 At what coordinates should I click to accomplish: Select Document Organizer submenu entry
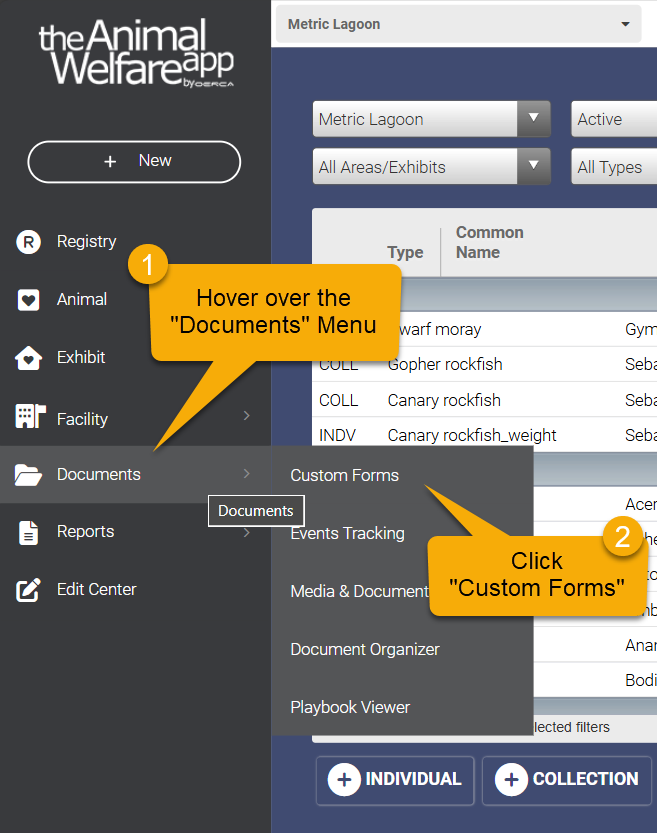click(365, 649)
